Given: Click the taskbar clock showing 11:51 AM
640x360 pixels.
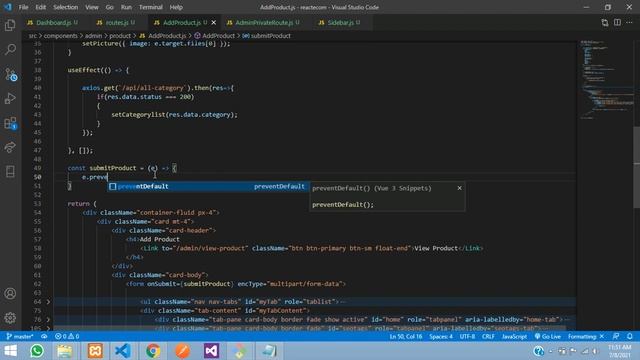Looking at the screenshot, I should 620,351.
